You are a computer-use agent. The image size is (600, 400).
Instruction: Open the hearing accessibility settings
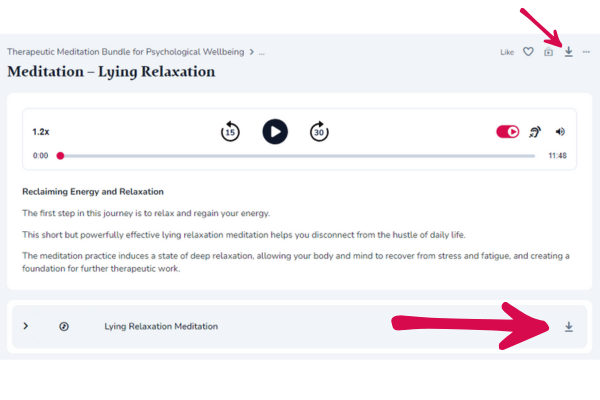pos(536,131)
